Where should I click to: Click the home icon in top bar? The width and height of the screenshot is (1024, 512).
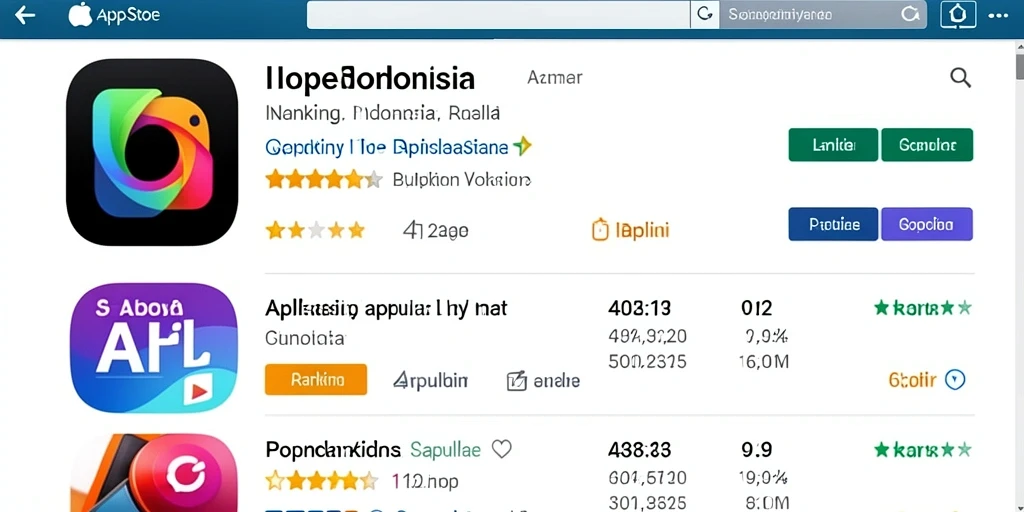[x=957, y=14]
